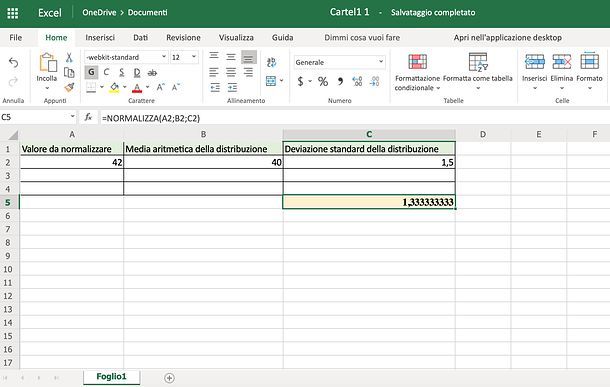The height and width of the screenshot is (387, 610).
Task: Click the fx insert function icon
Action: click(88, 117)
